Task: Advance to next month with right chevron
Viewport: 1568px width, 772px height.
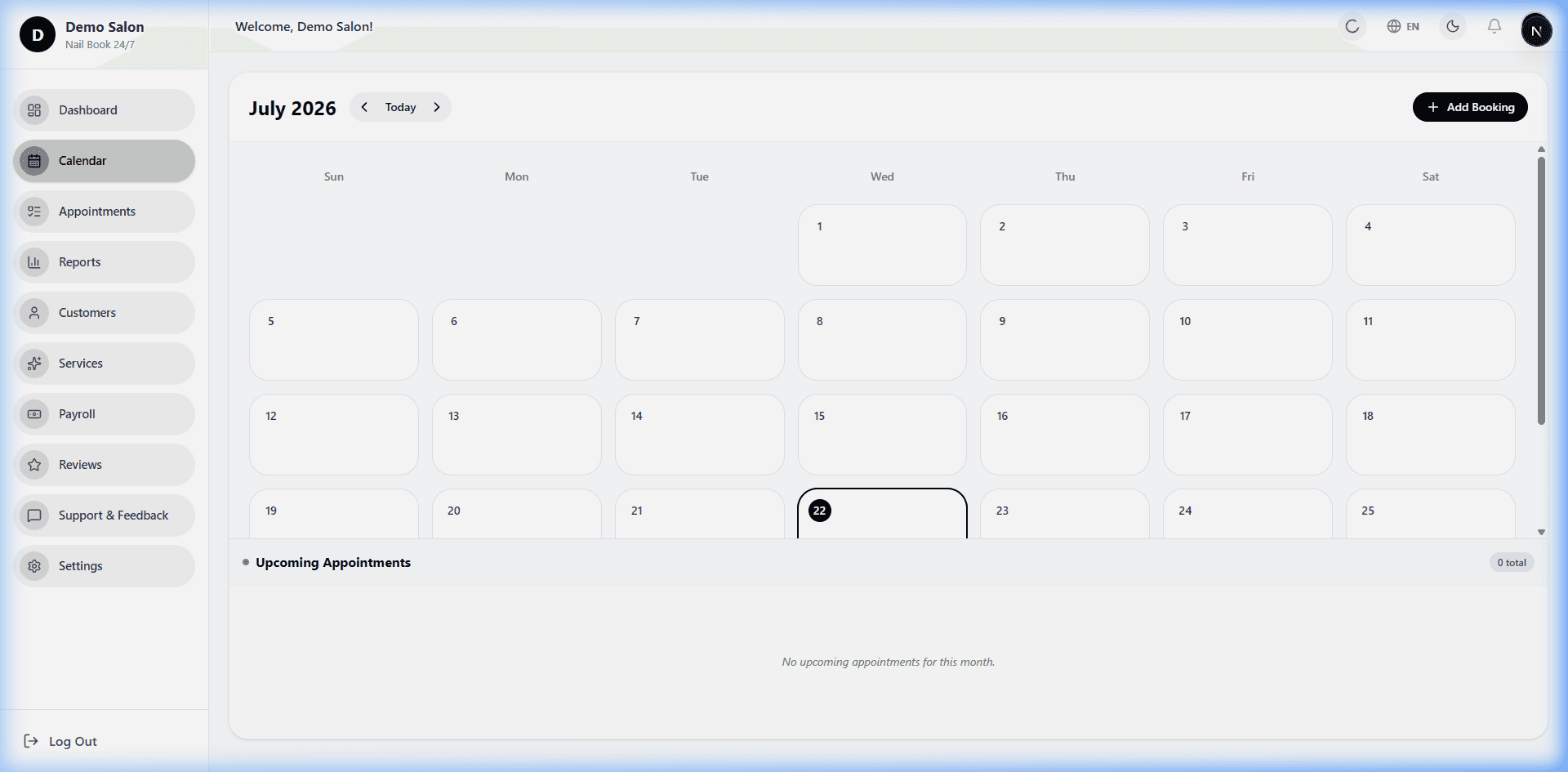Action: tap(437, 107)
